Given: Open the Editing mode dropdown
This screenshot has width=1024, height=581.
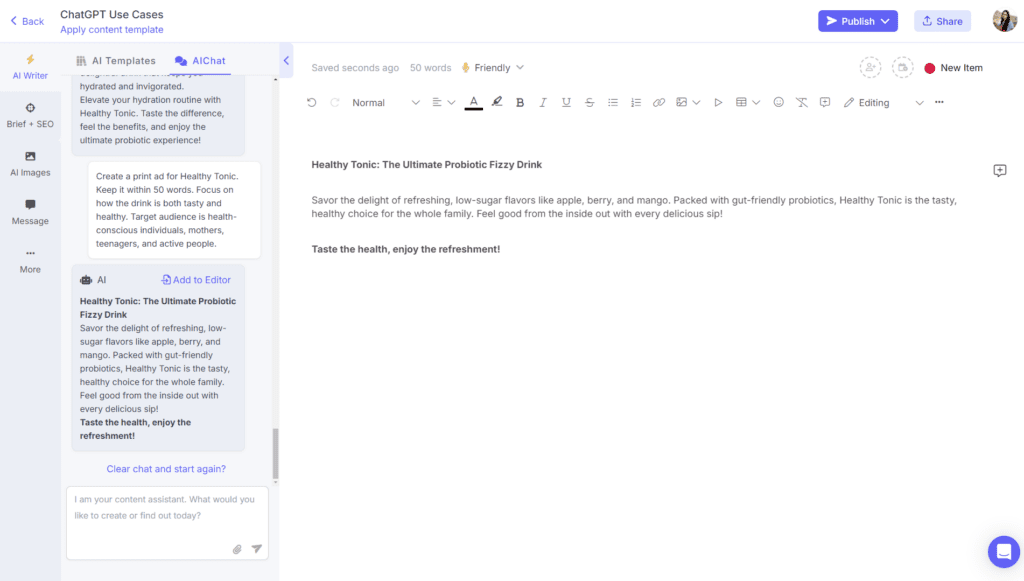Looking at the screenshot, I should click(x=883, y=102).
